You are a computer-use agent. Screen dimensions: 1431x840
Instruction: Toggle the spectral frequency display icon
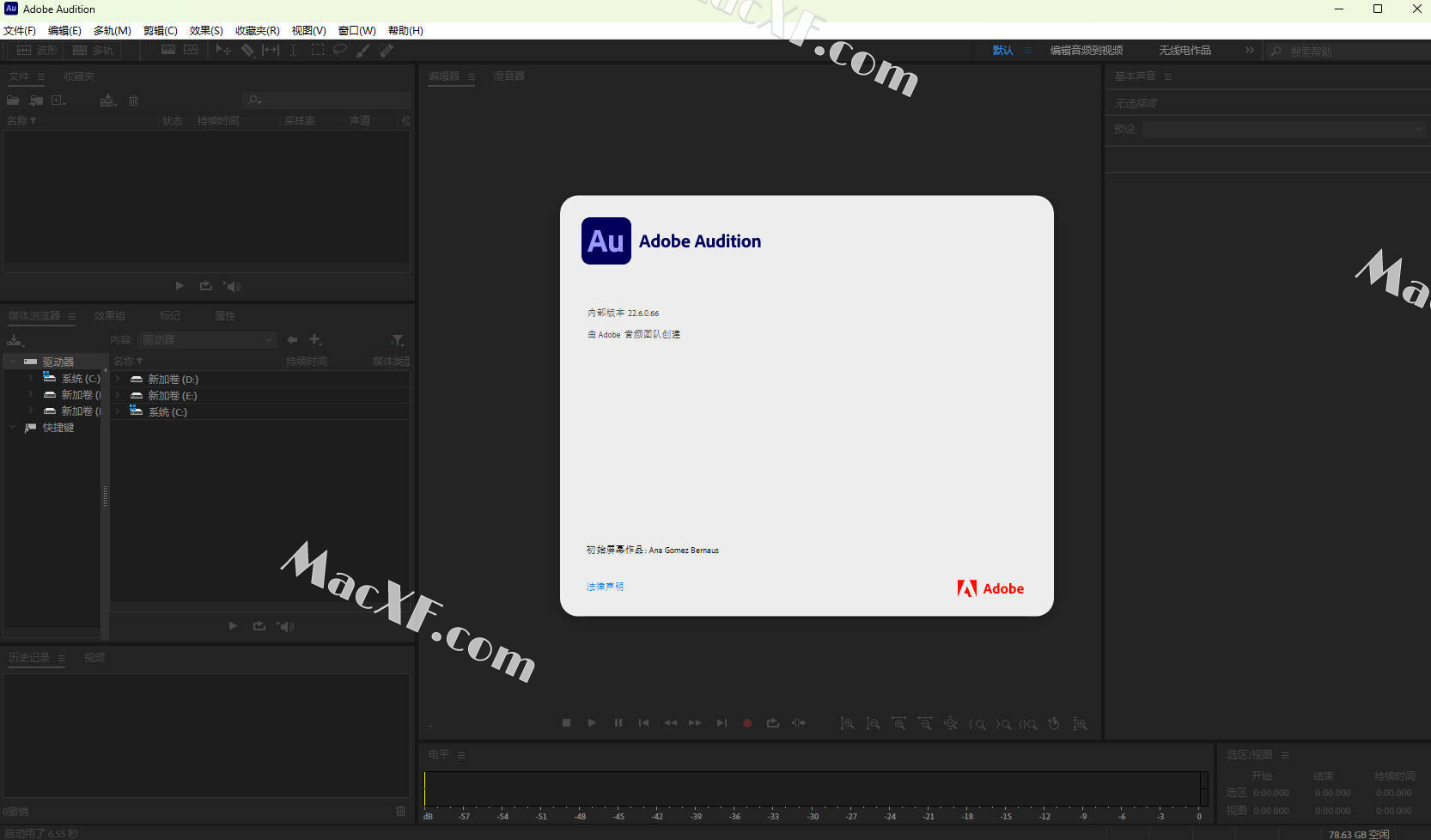pos(168,50)
